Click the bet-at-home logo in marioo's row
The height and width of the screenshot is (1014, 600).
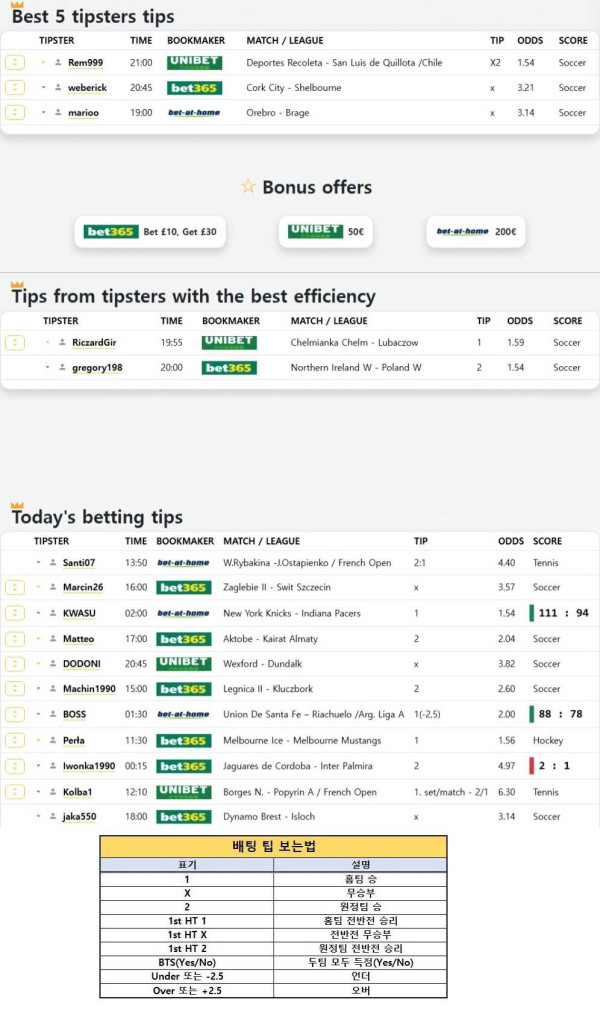coord(194,113)
